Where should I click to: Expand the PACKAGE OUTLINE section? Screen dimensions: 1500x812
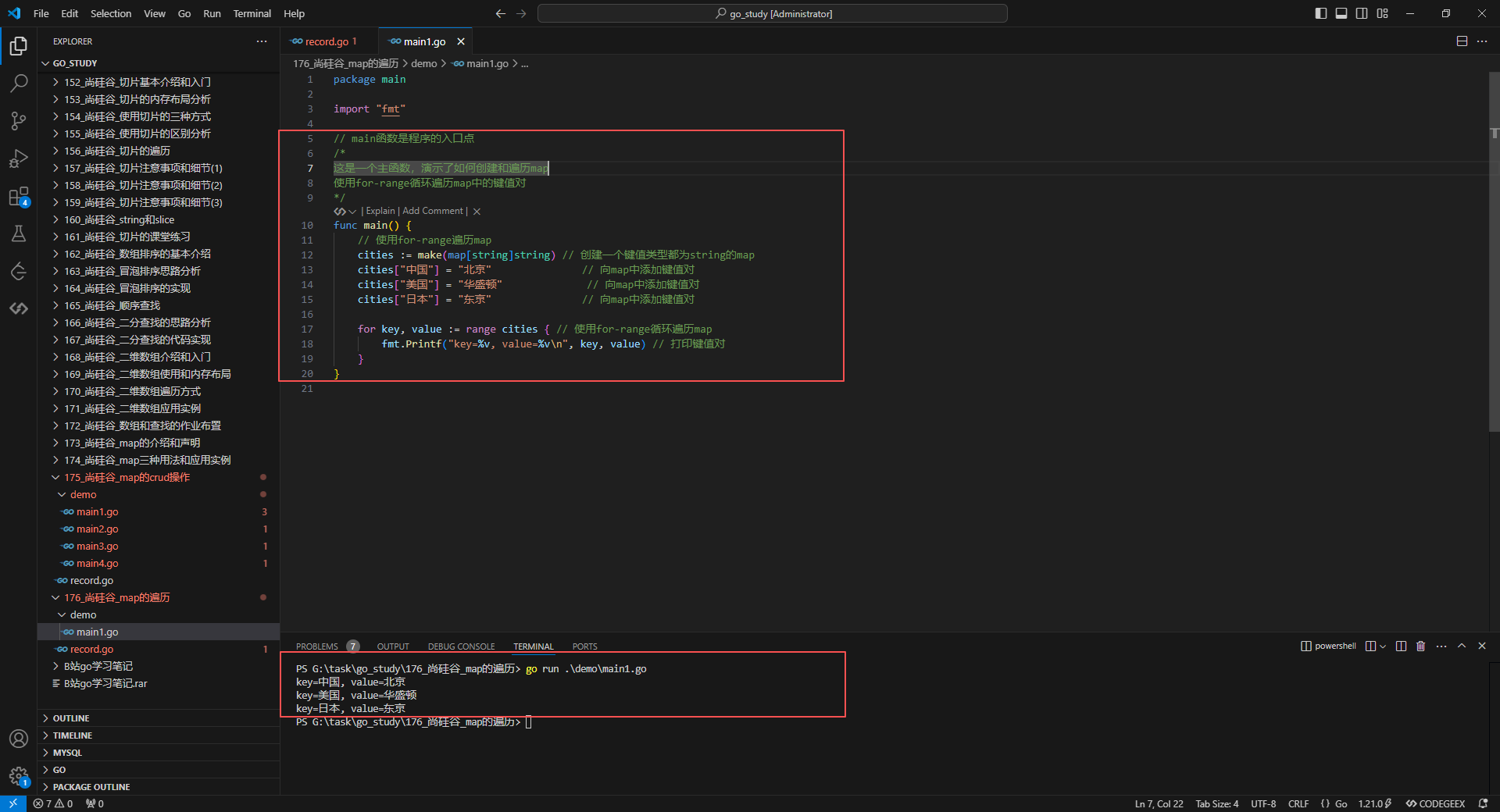(x=159, y=787)
